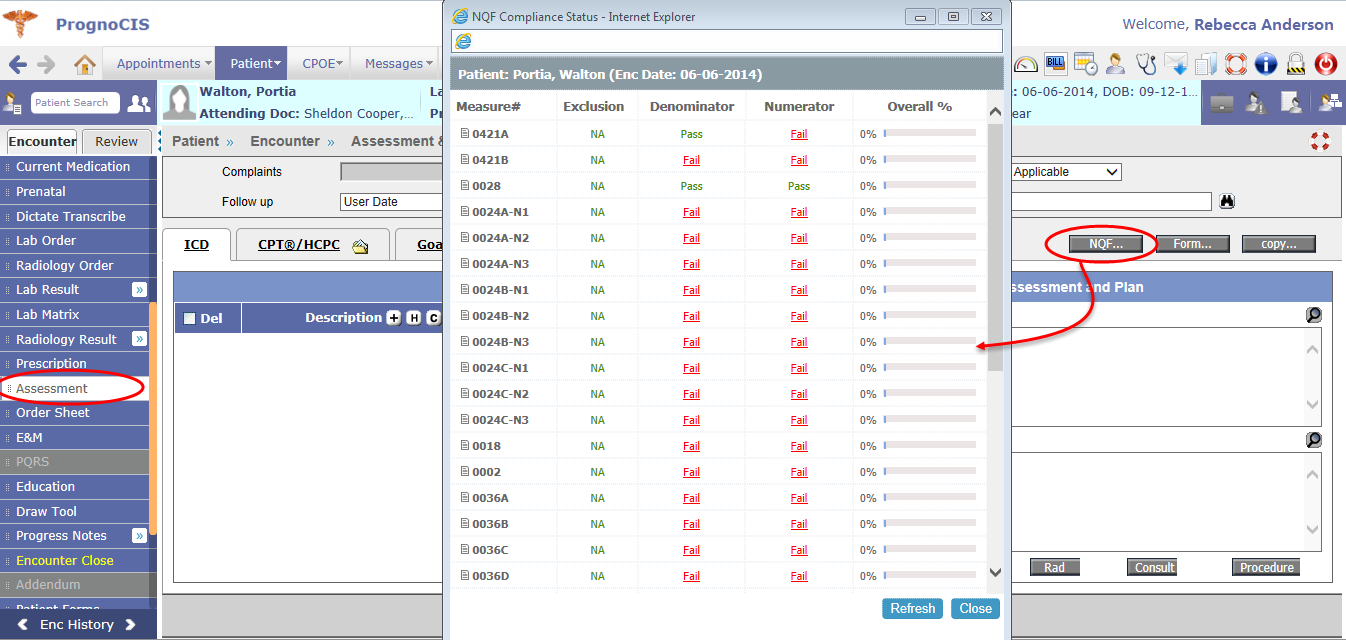Switch to the Review tab
1346x640 pixels.
click(116, 142)
